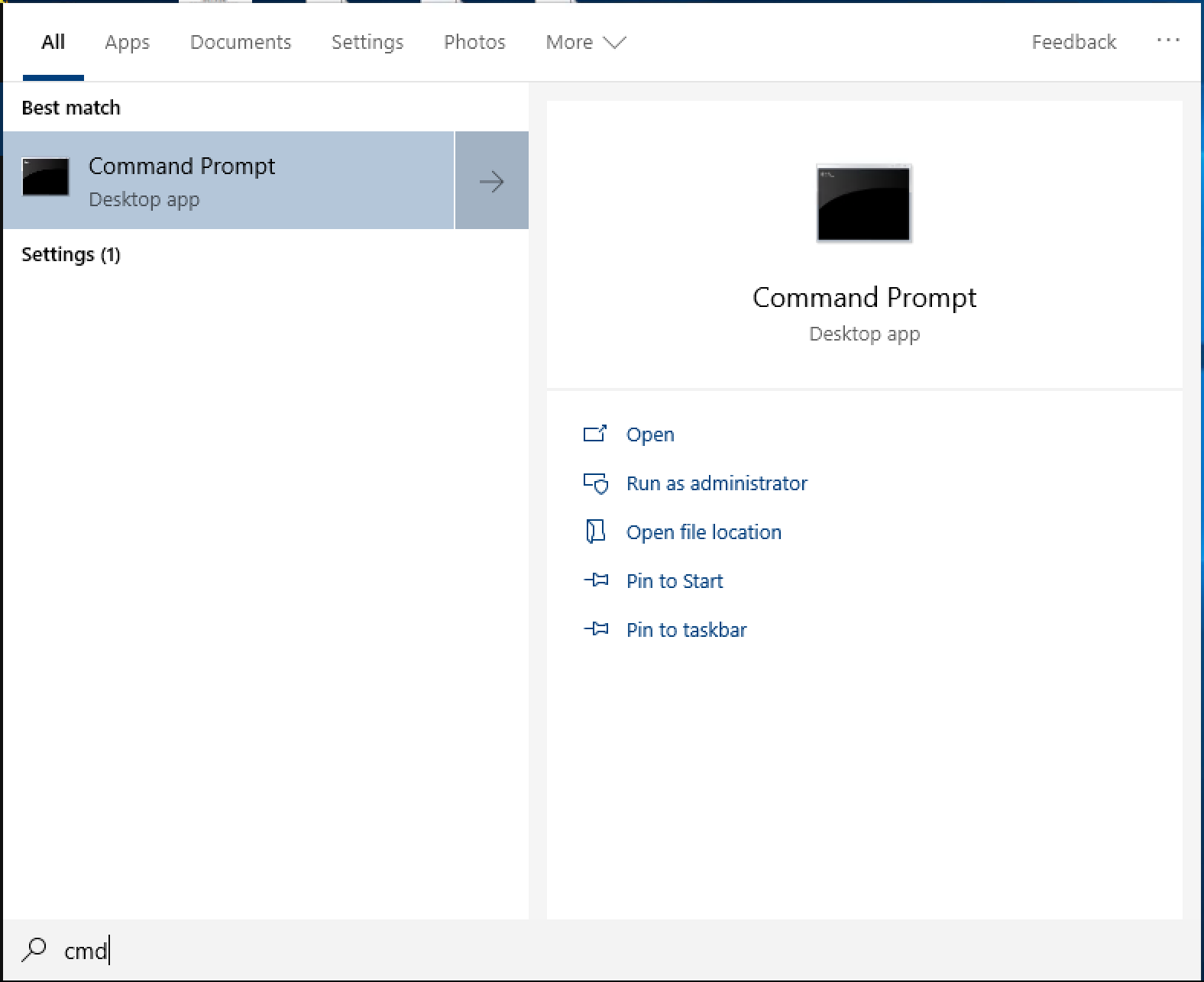Viewport: 1204px width, 982px height.
Task: Expand the Settings (1) results group
Action: coord(71,254)
